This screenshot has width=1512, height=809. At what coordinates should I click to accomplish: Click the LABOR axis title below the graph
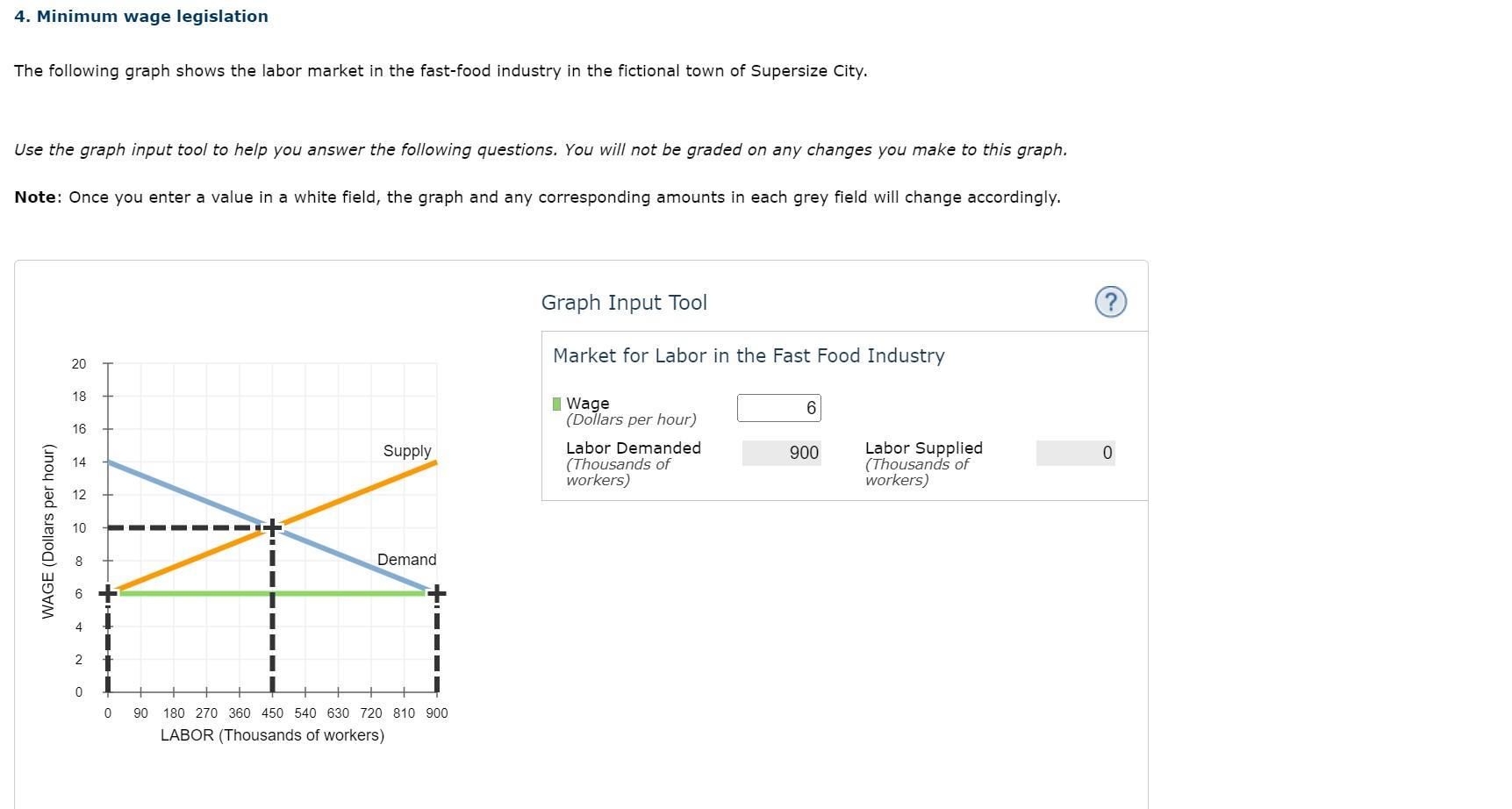tap(272, 735)
